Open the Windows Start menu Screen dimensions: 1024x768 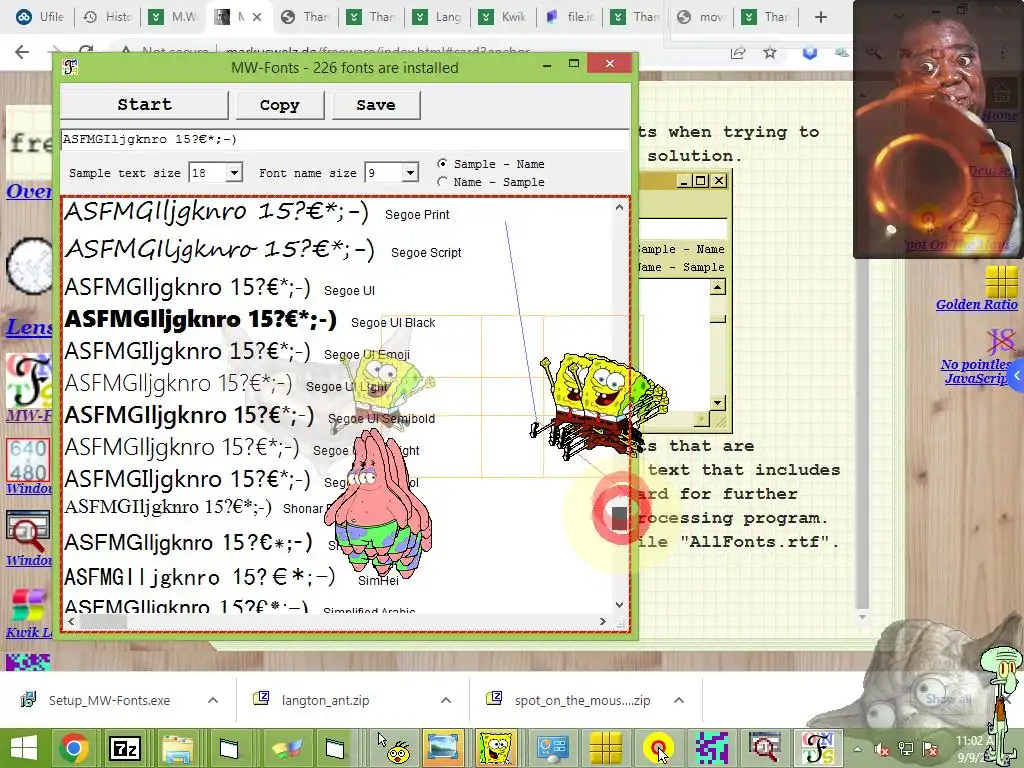24,748
